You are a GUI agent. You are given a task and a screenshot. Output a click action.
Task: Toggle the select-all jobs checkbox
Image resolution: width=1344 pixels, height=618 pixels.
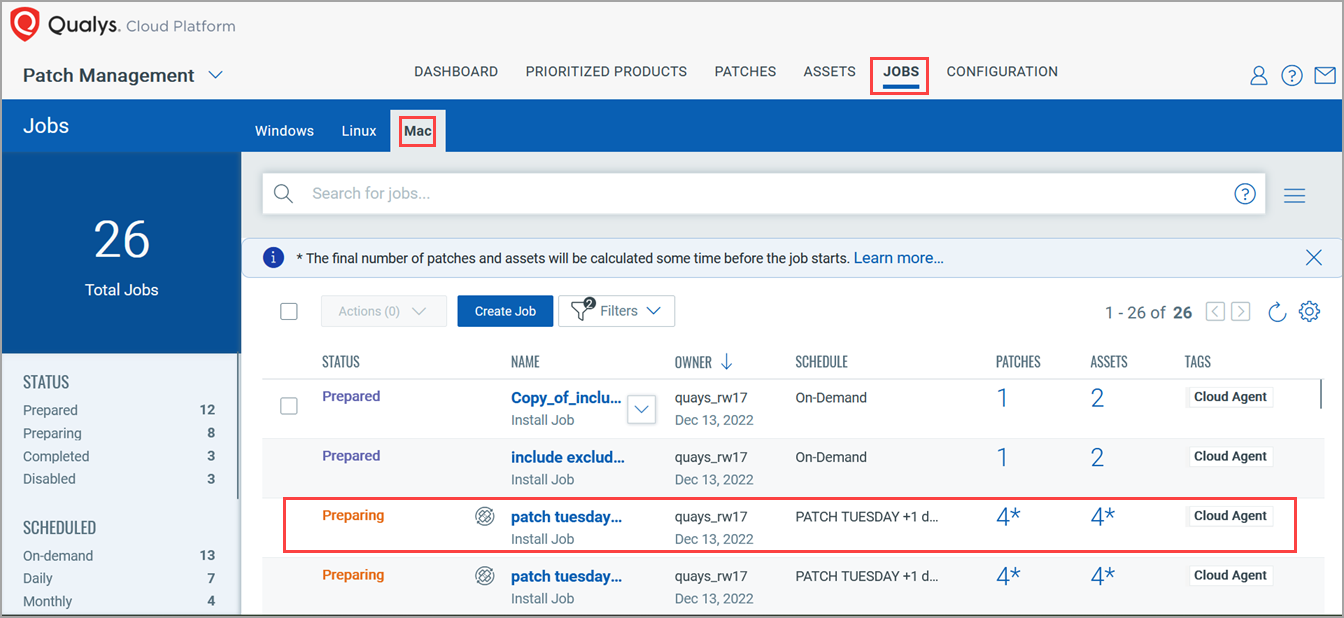[289, 311]
